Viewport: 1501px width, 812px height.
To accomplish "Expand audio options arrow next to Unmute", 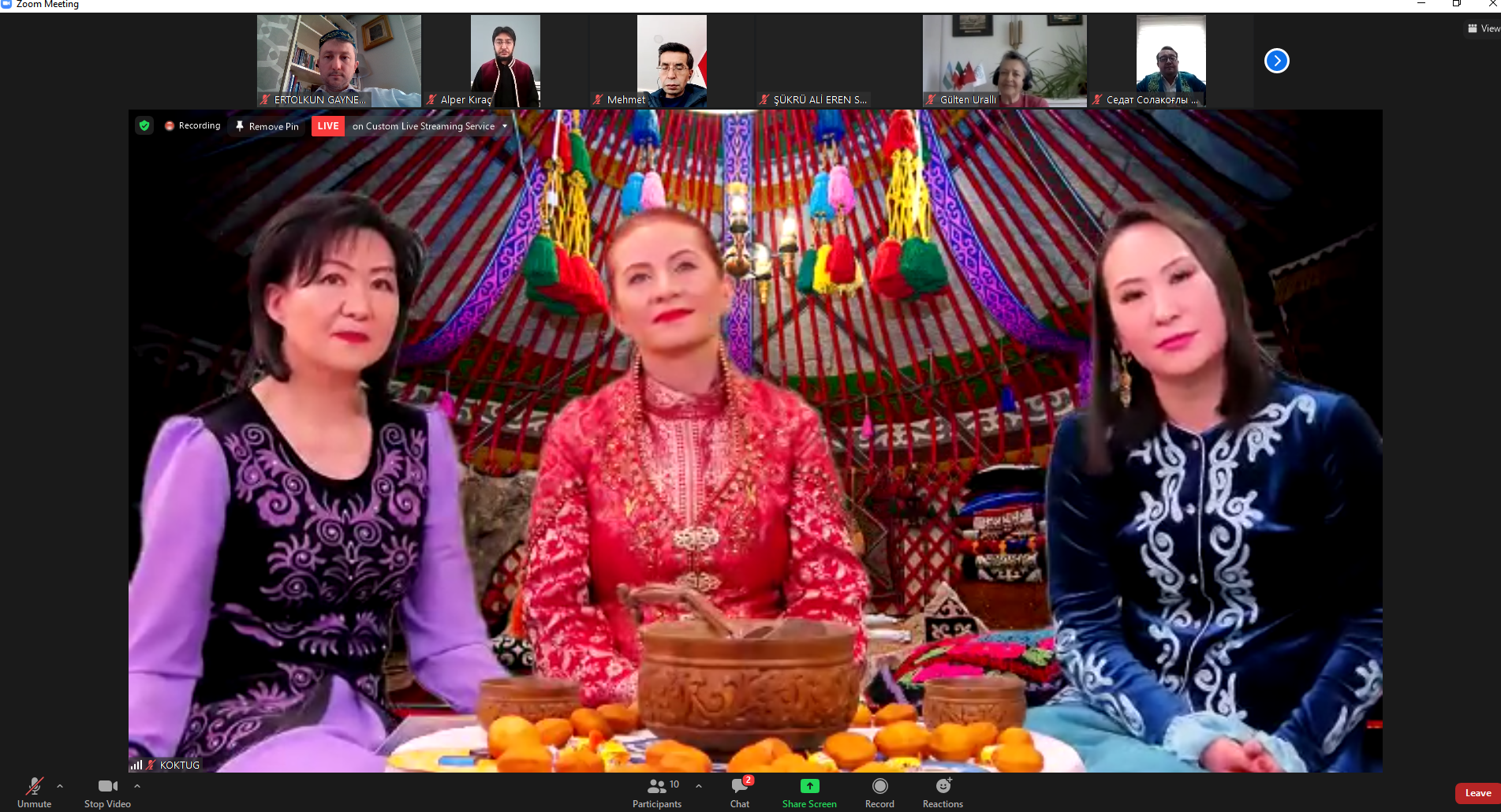I will tap(60, 786).
